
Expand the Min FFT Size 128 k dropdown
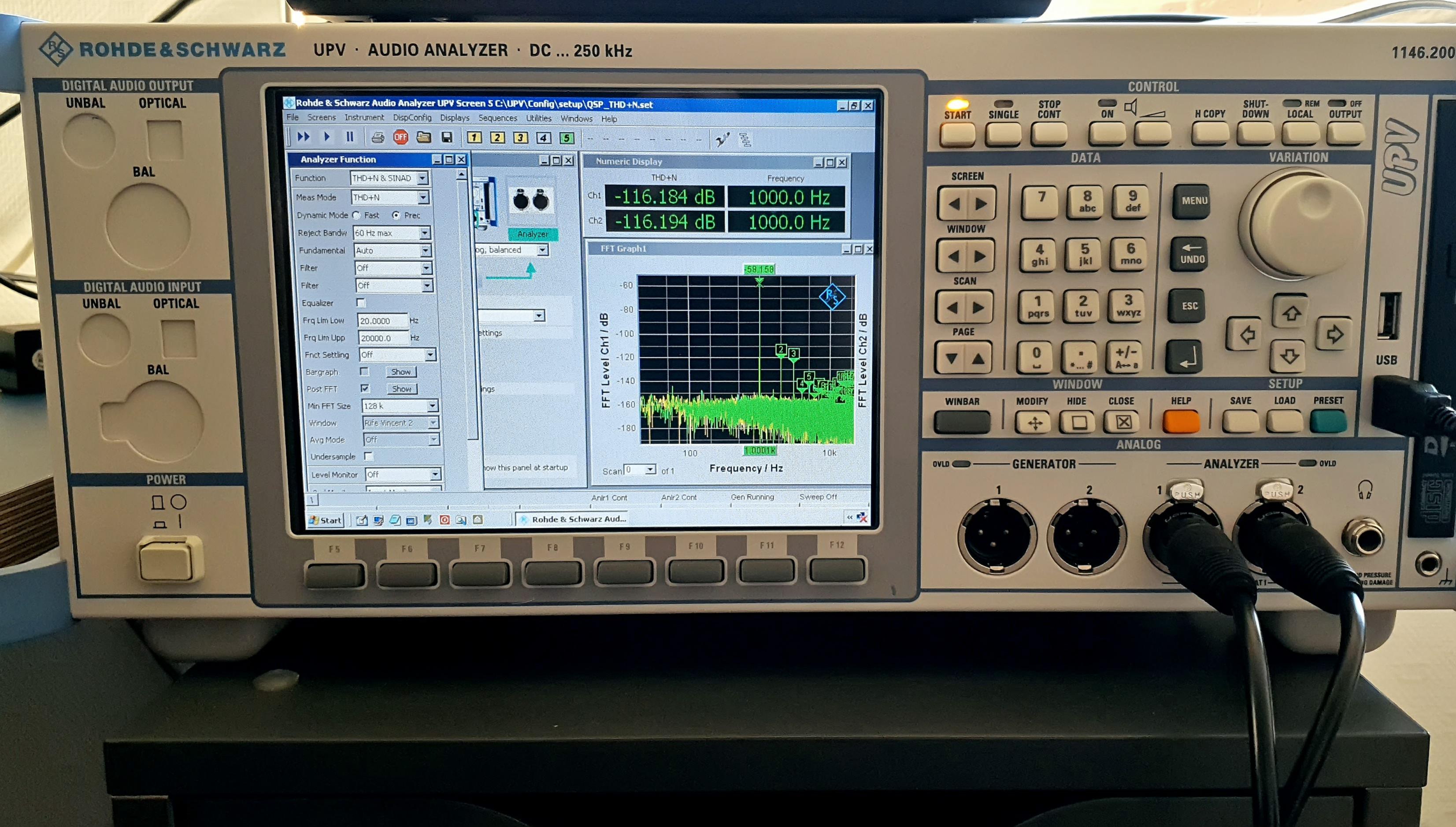click(432, 405)
